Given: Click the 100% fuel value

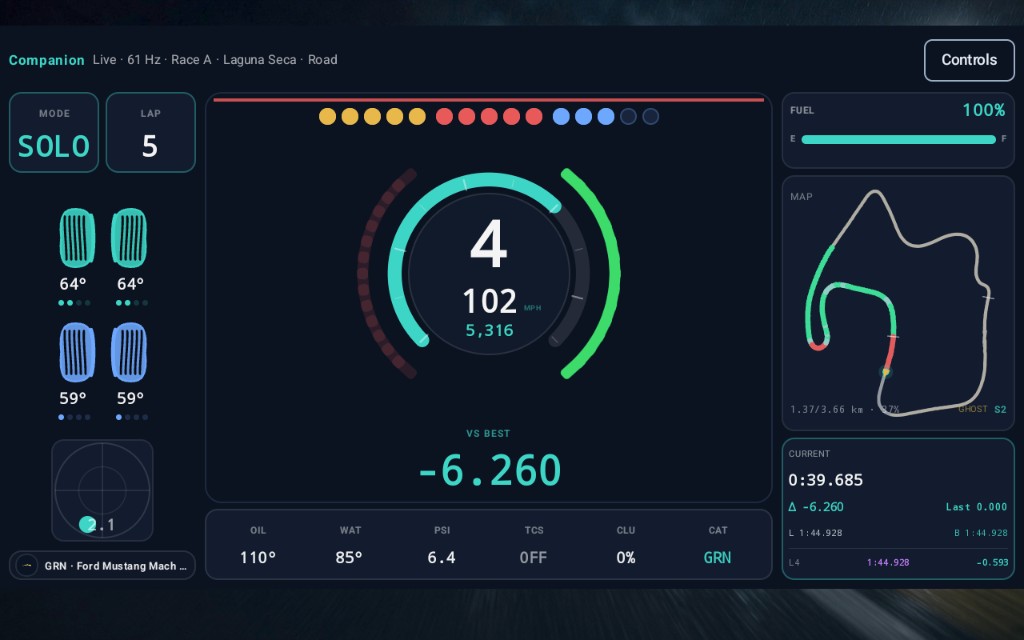Looking at the screenshot, I should tap(984, 110).
